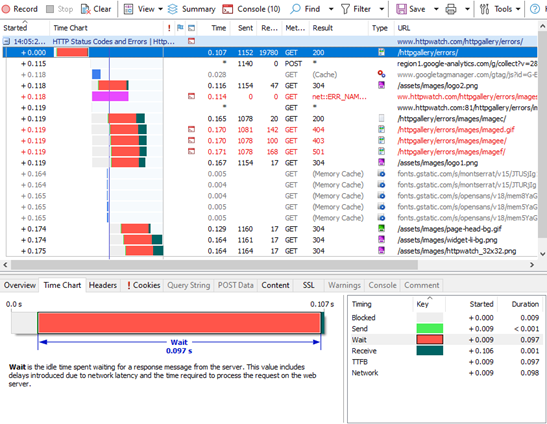Open the SSL tab
547x424 pixels.
[308, 285]
